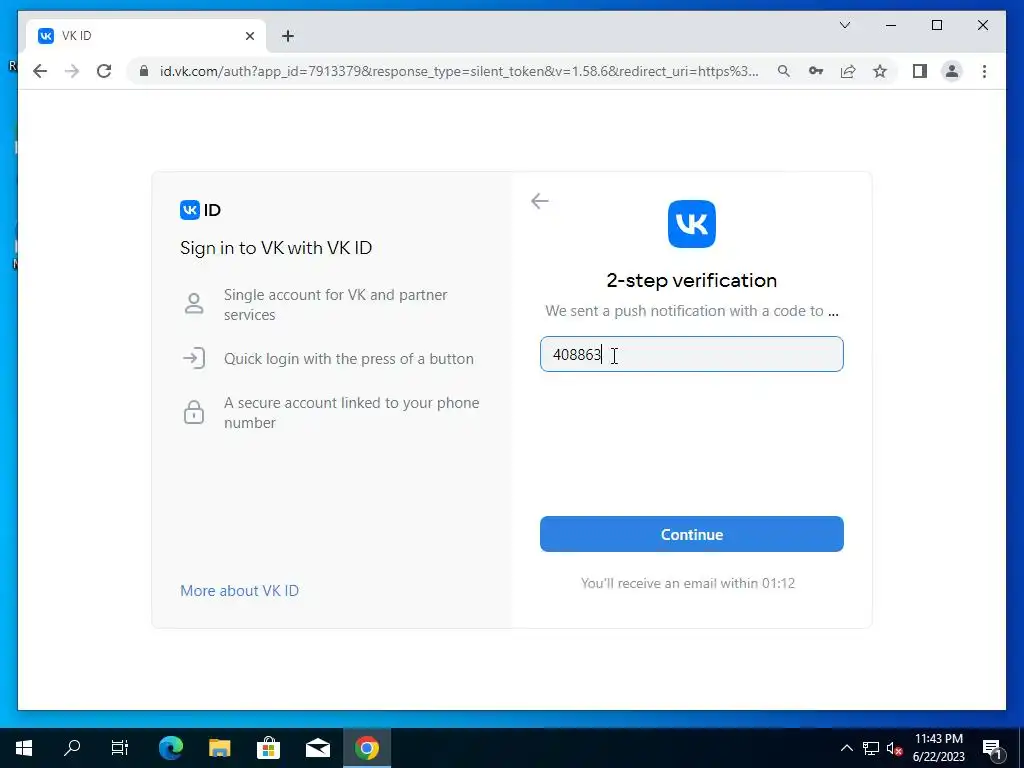
Task: Click the VK ID logo in left panel
Action: (200, 210)
